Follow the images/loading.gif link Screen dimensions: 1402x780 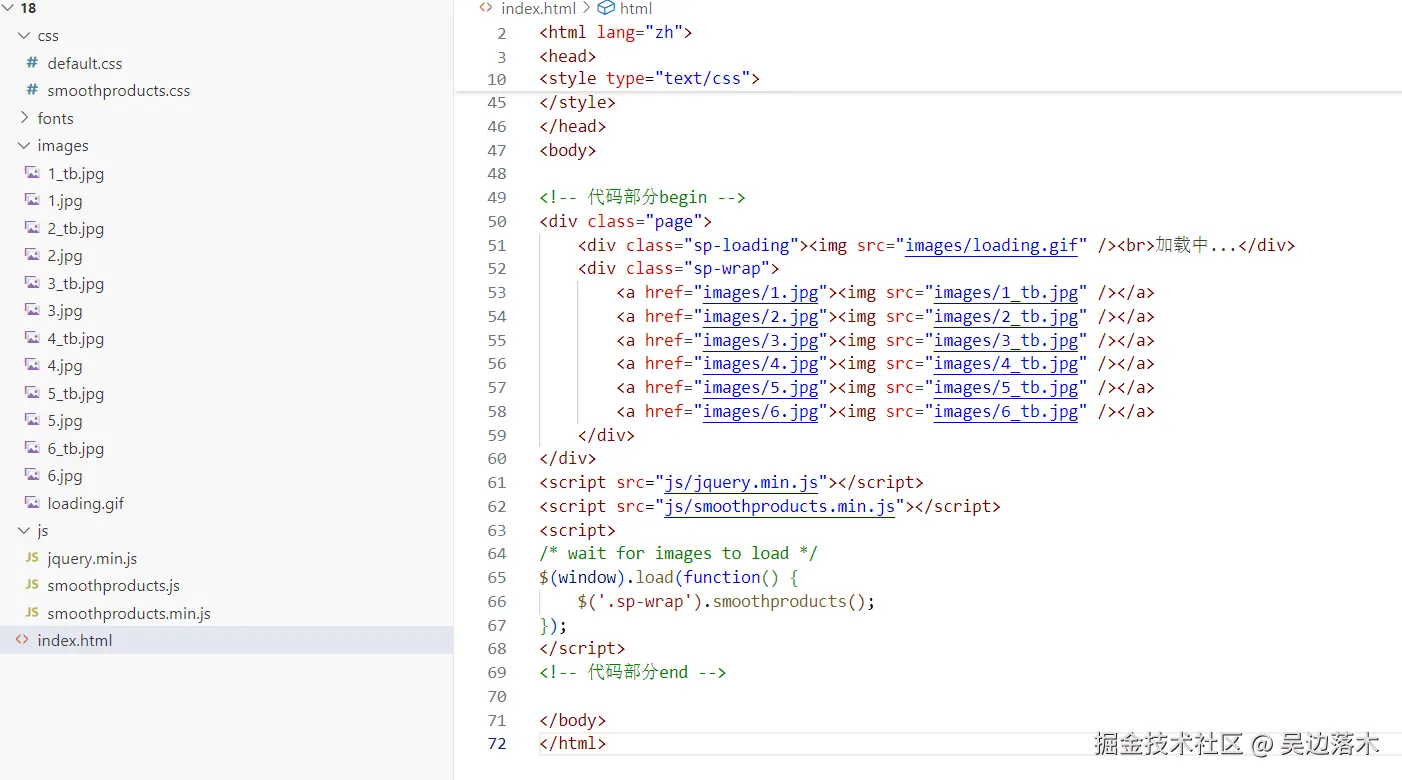point(991,245)
